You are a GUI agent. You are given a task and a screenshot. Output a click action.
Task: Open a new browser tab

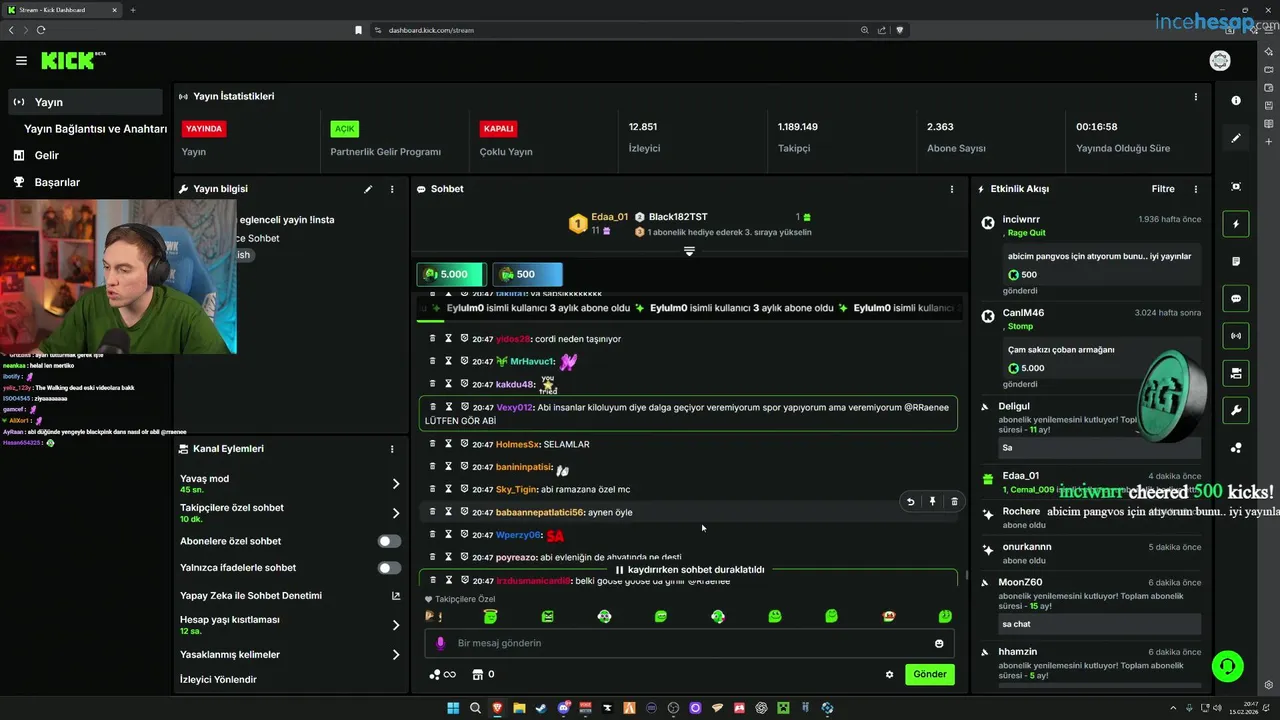(133, 10)
